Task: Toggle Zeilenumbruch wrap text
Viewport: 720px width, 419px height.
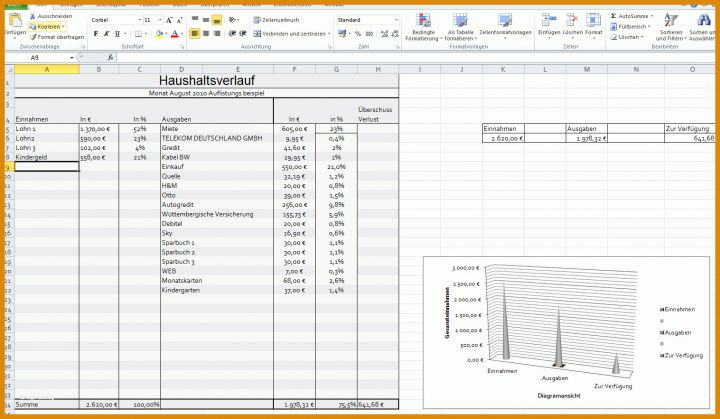Action: (x=276, y=20)
